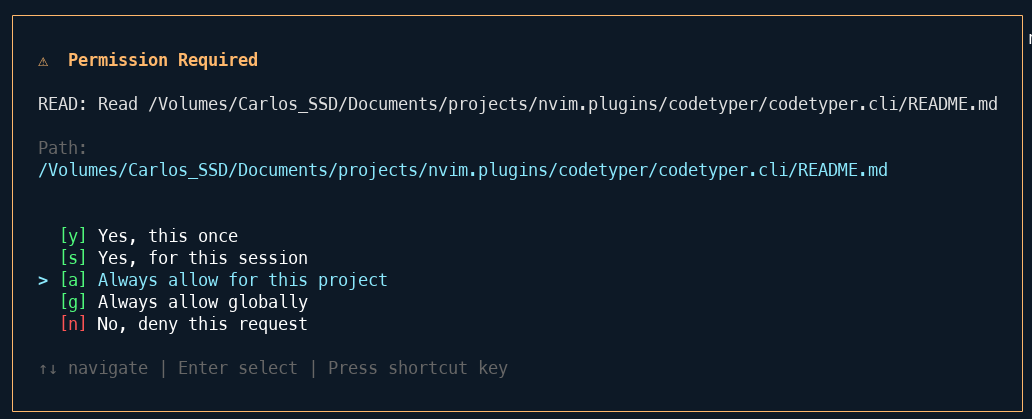This screenshot has width=1032, height=419.
Task: Click the [s] shortcut key bracket
Action: coord(73,258)
